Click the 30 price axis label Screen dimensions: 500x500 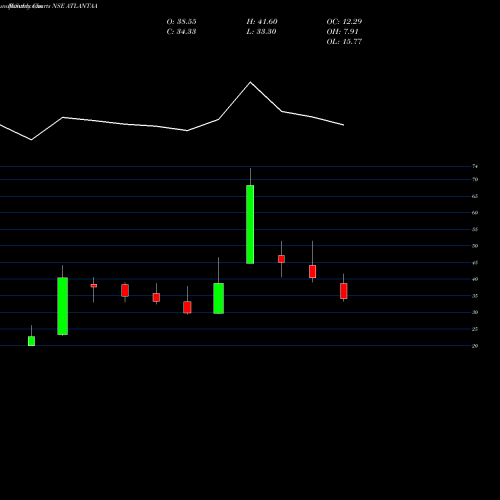coord(475,312)
